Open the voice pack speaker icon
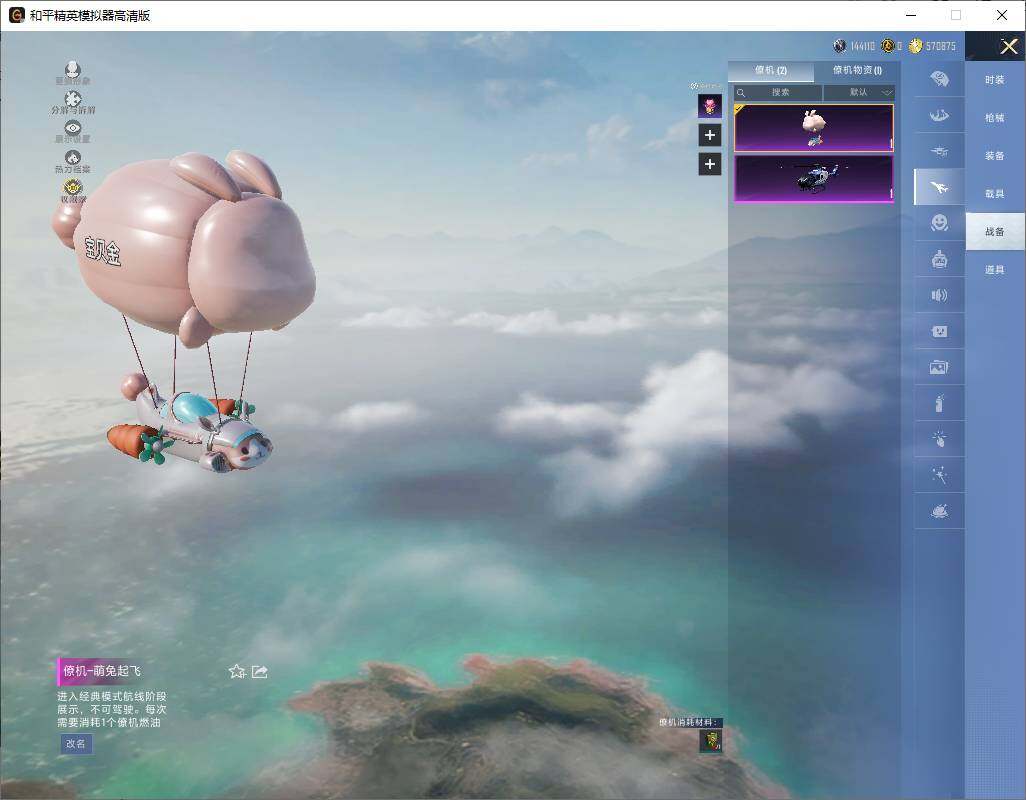The width and height of the screenshot is (1026, 800). [x=939, y=295]
